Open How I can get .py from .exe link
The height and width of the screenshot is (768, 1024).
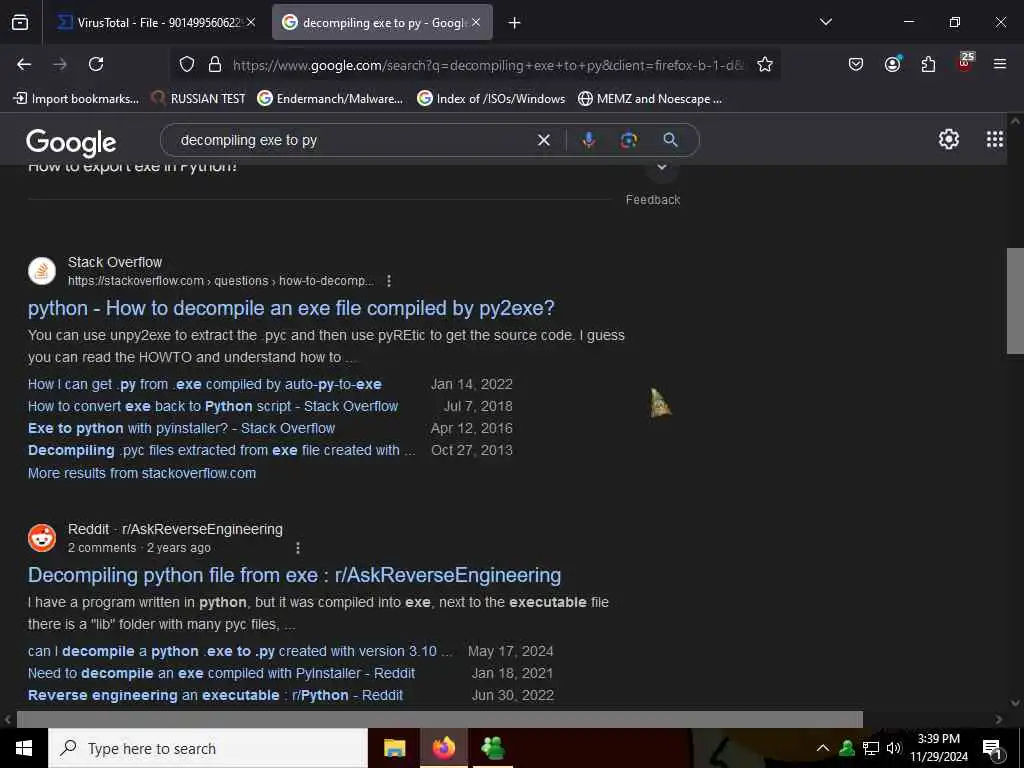204,384
